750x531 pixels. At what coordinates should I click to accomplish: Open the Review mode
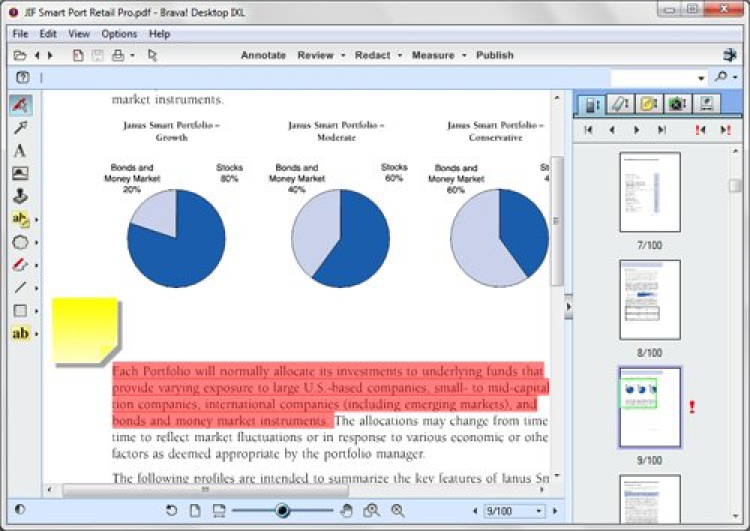click(x=315, y=55)
